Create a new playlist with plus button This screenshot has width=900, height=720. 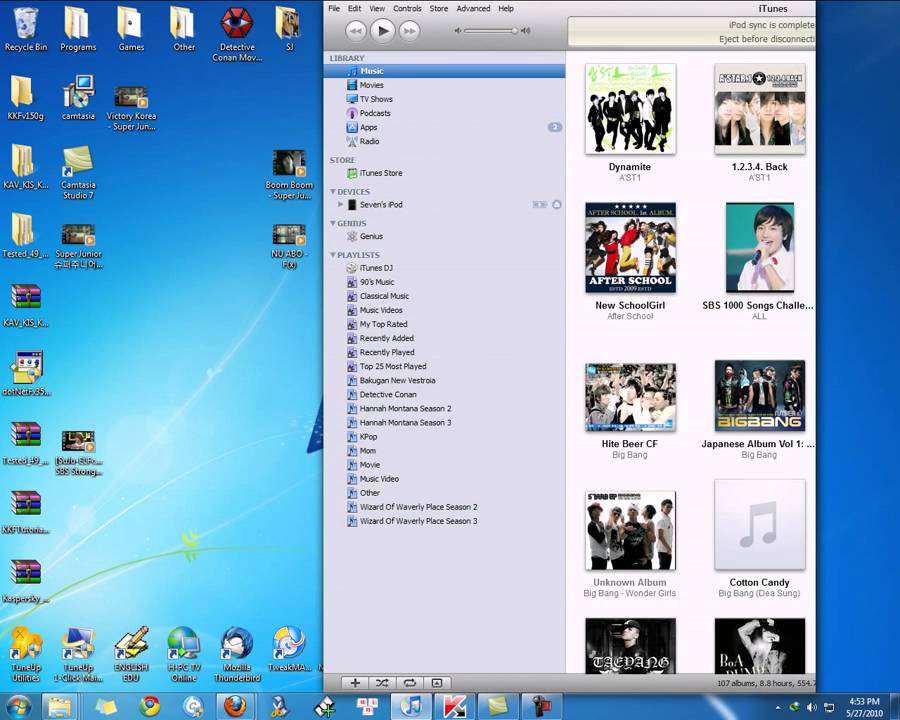tap(355, 683)
